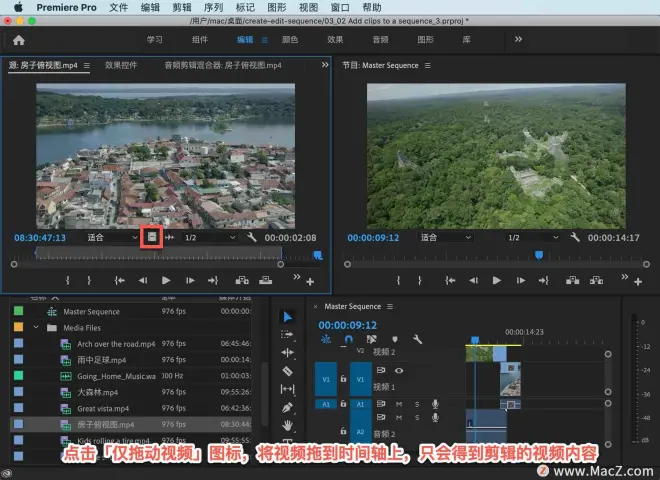Toggle track output eye for Video 1

click(399, 371)
